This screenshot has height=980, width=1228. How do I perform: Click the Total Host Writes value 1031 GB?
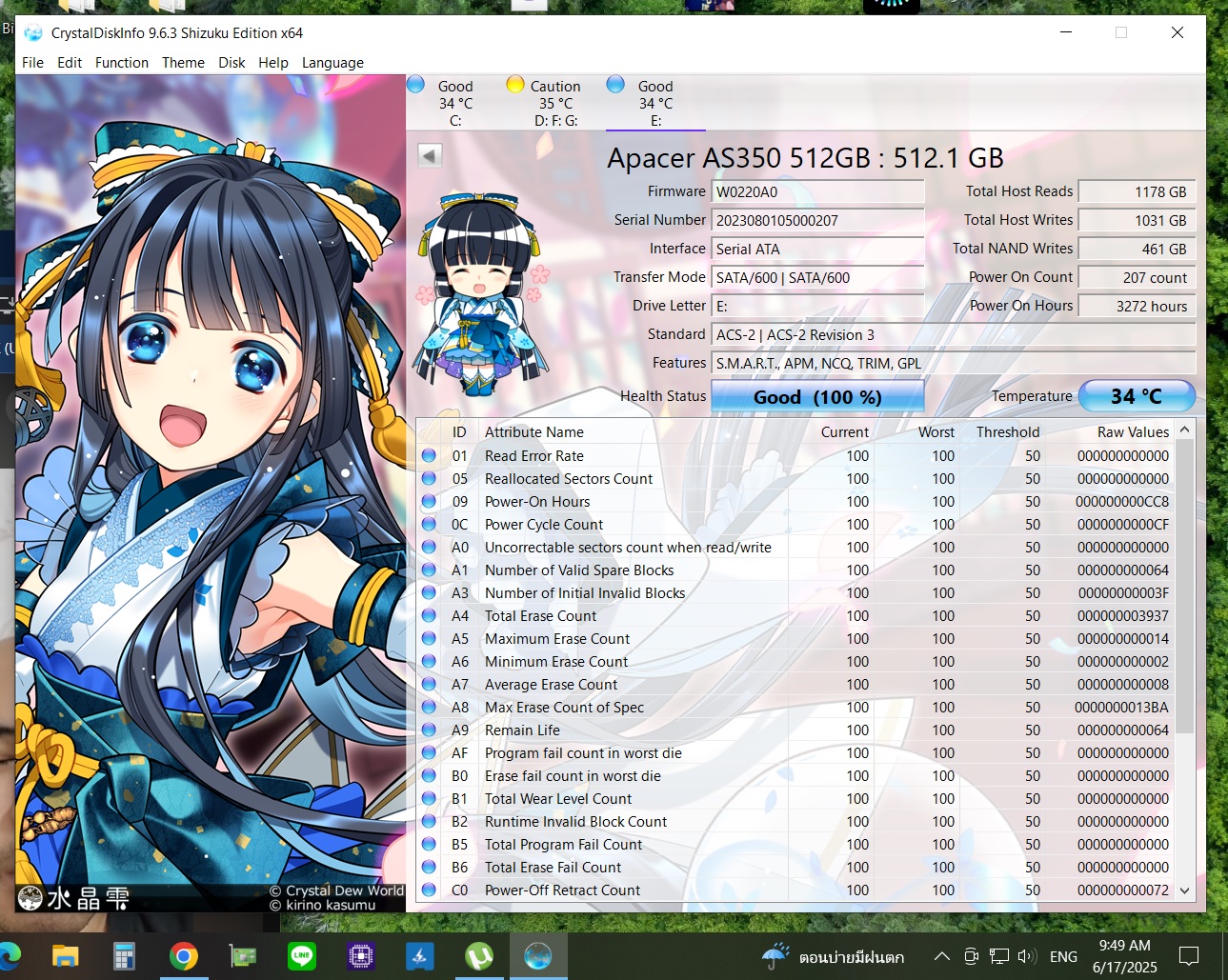(x=1137, y=220)
